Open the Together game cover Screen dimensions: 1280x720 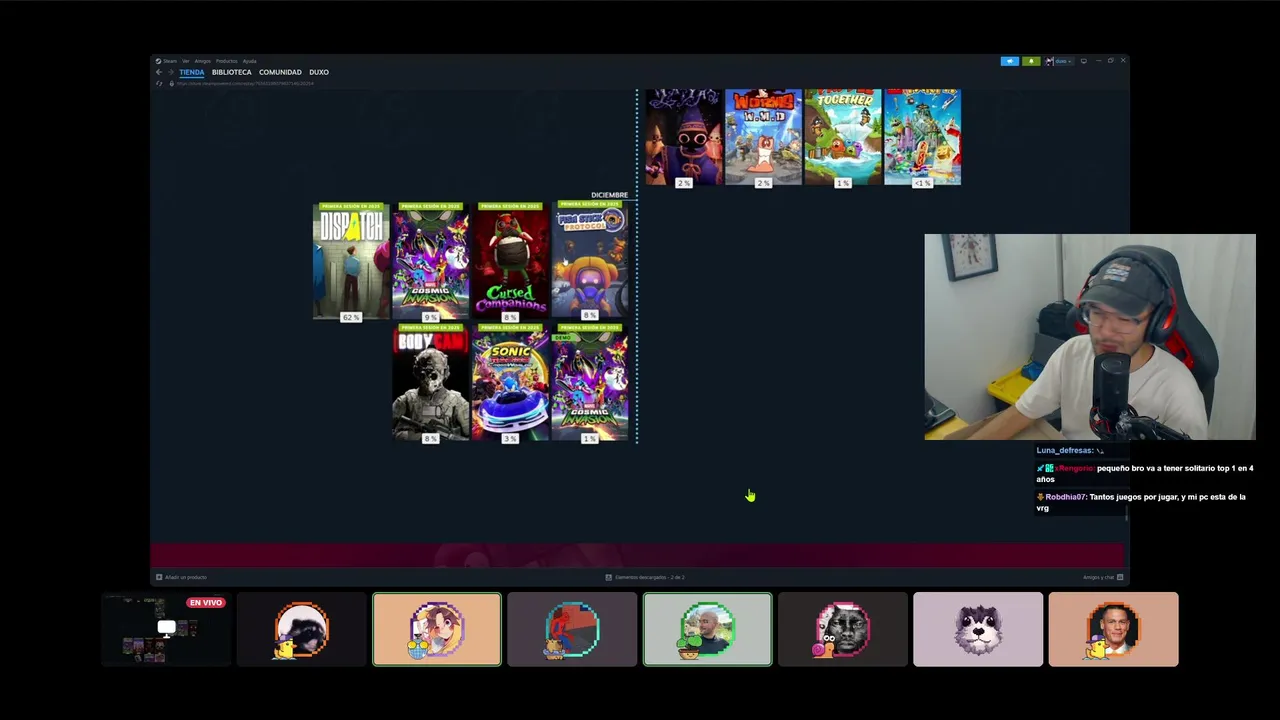(843, 137)
